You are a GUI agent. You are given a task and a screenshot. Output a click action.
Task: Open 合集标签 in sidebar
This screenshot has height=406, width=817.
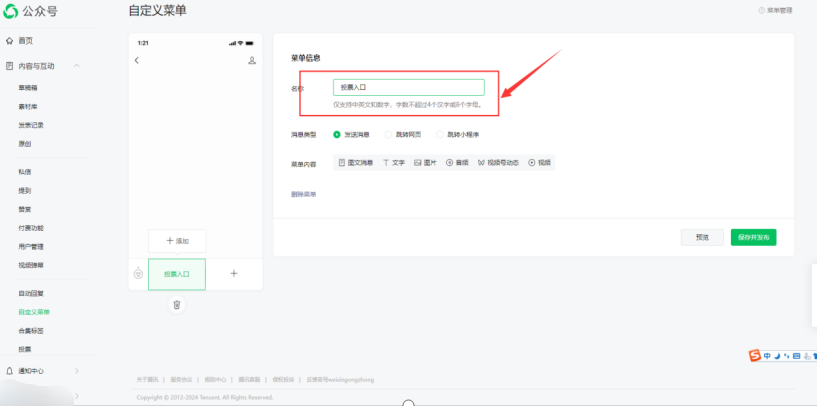tap(31, 331)
